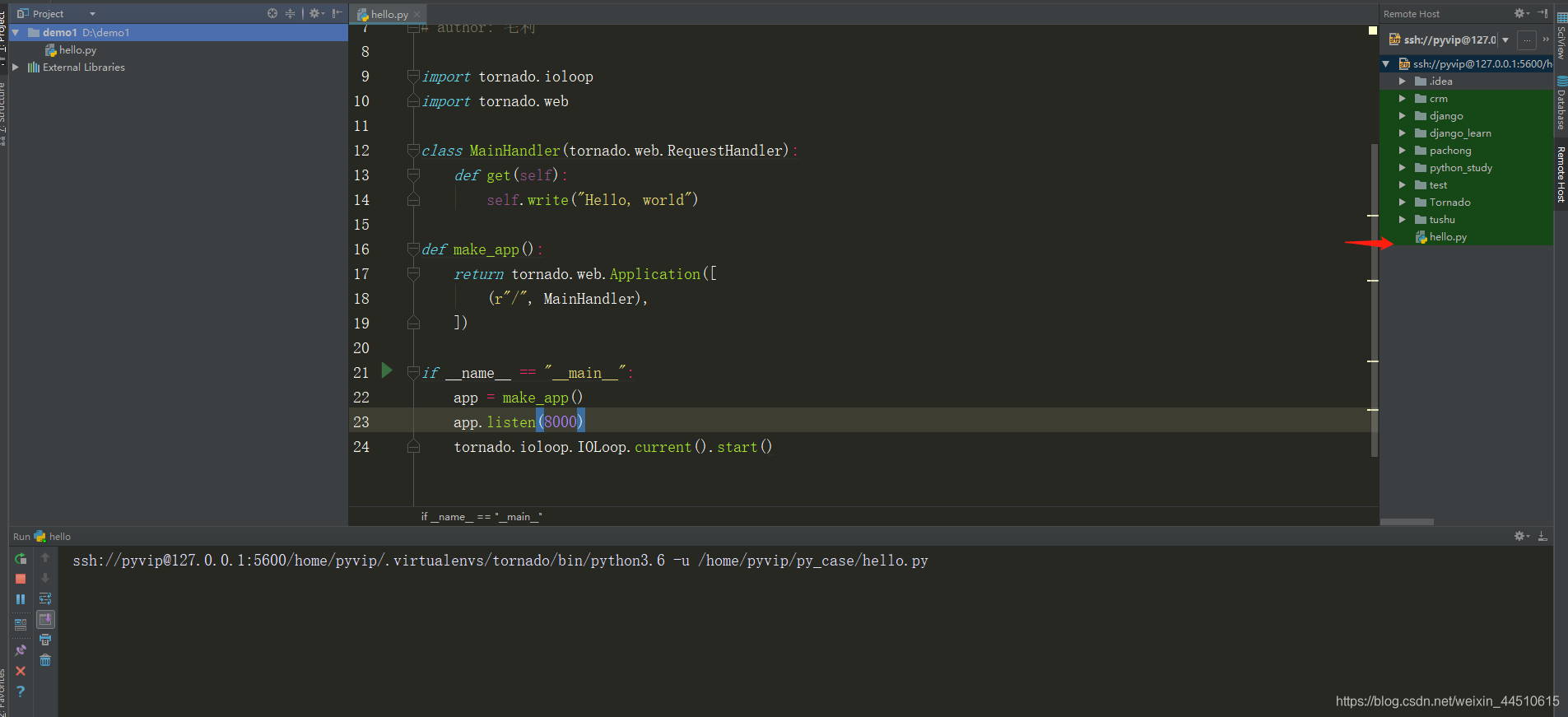
Task: Open Project panel settings gear
Action: (x=316, y=13)
